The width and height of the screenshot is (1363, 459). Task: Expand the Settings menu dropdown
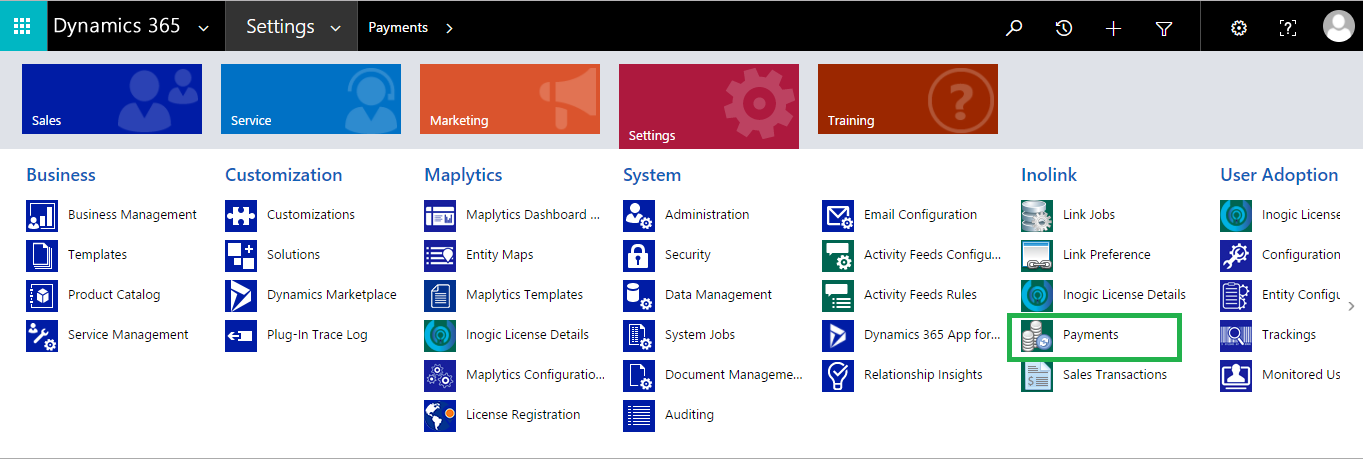tap(335, 28)
